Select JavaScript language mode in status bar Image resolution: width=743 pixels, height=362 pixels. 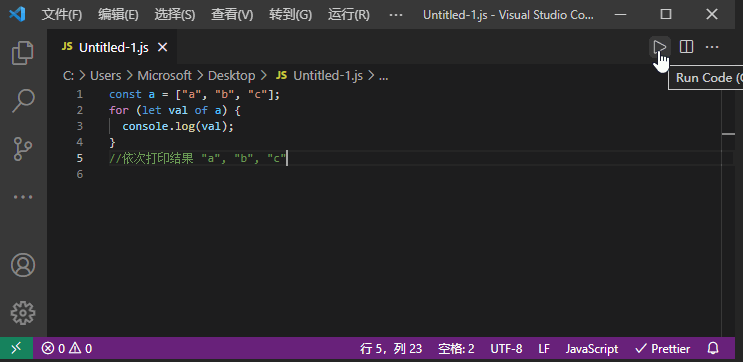click(592, 349)
